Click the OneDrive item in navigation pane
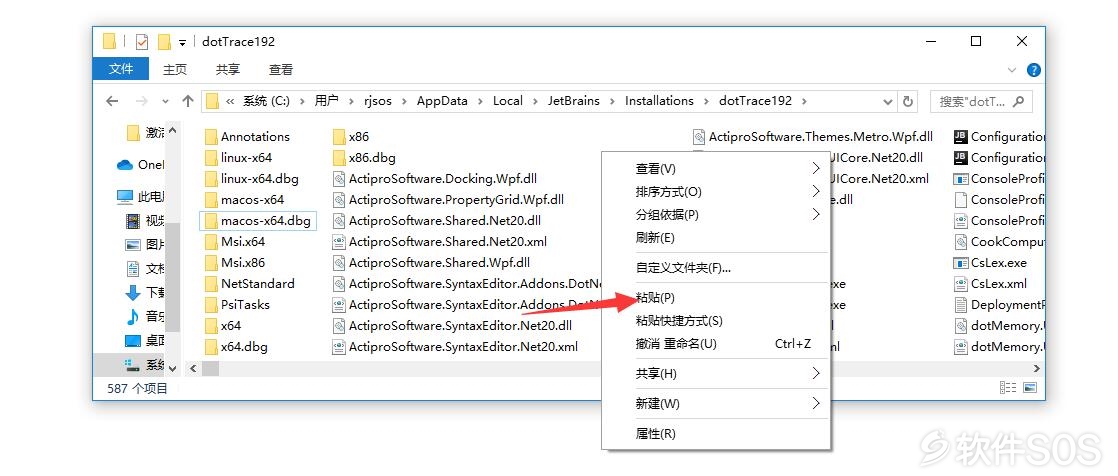 [140, 165]
